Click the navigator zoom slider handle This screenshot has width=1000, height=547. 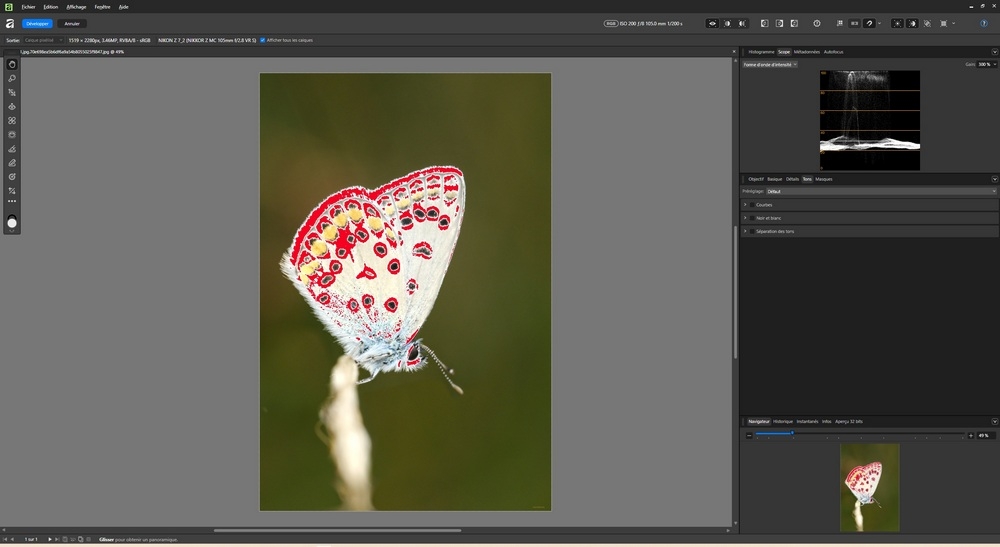pos(792,434)
